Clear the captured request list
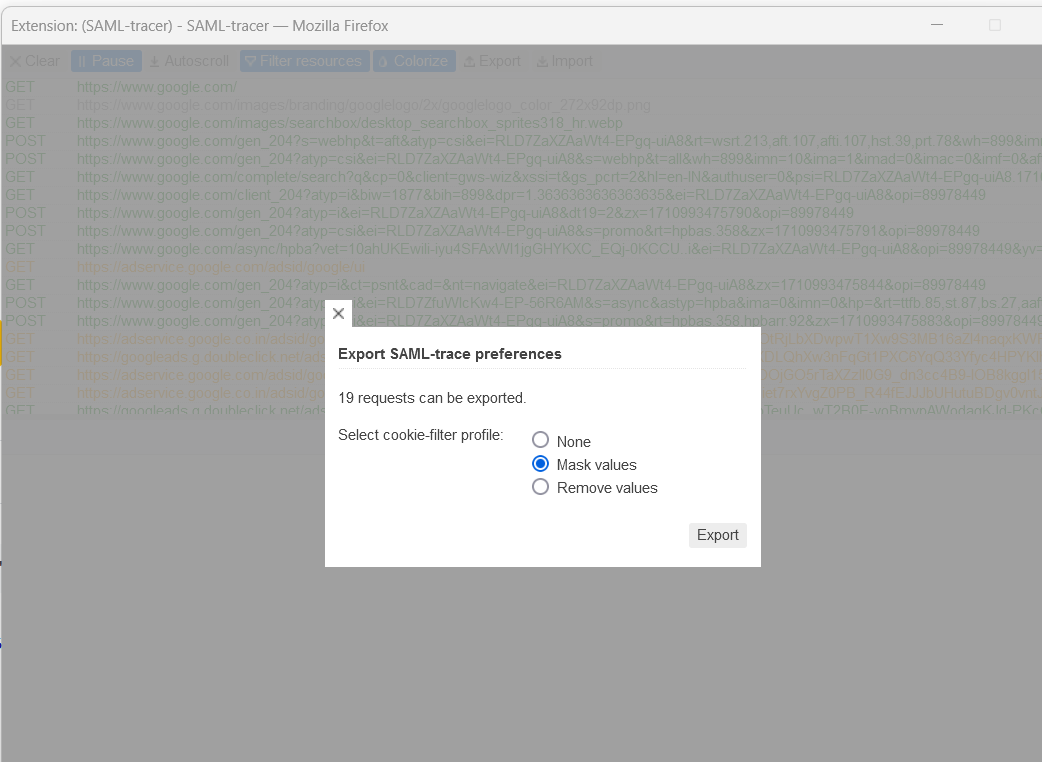The width and height of the screenshot is (1042, 762). point(33,61)
